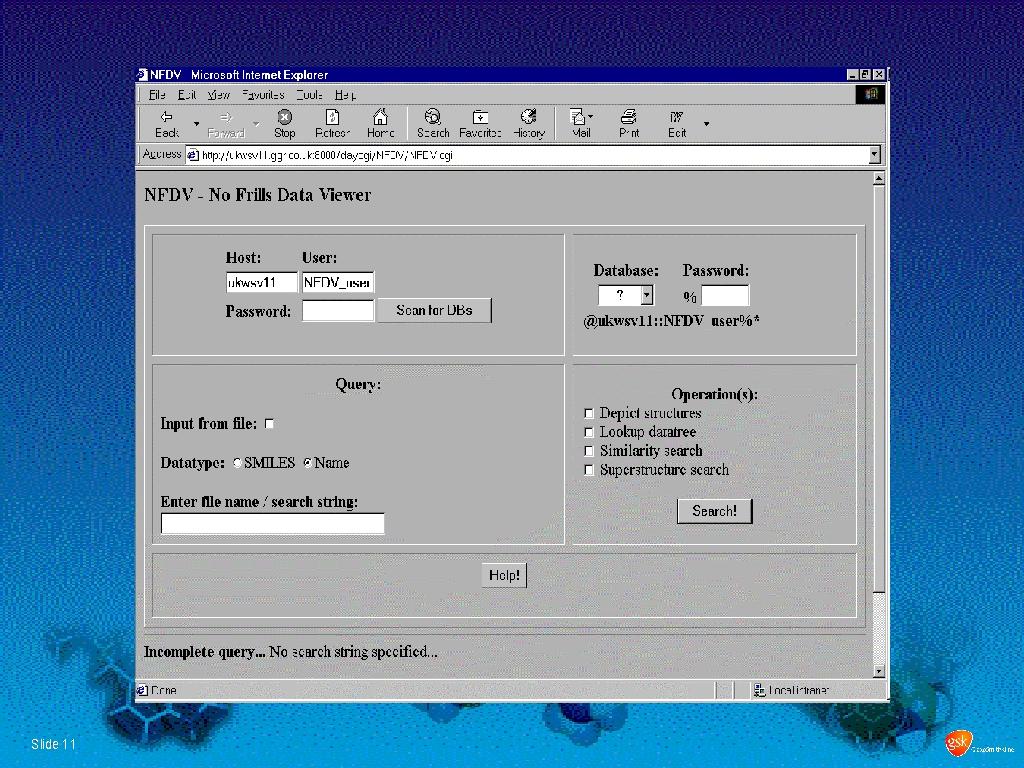1024x768 pixels.
Task: Select the SMILES datatype radio button
Action: 237,463
